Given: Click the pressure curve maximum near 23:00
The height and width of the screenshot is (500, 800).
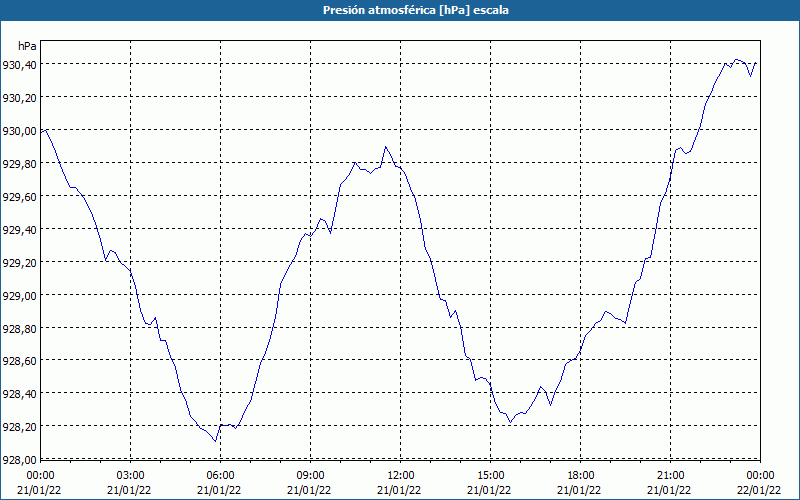Looking at the screenshot, I should (x=736, y=60).
